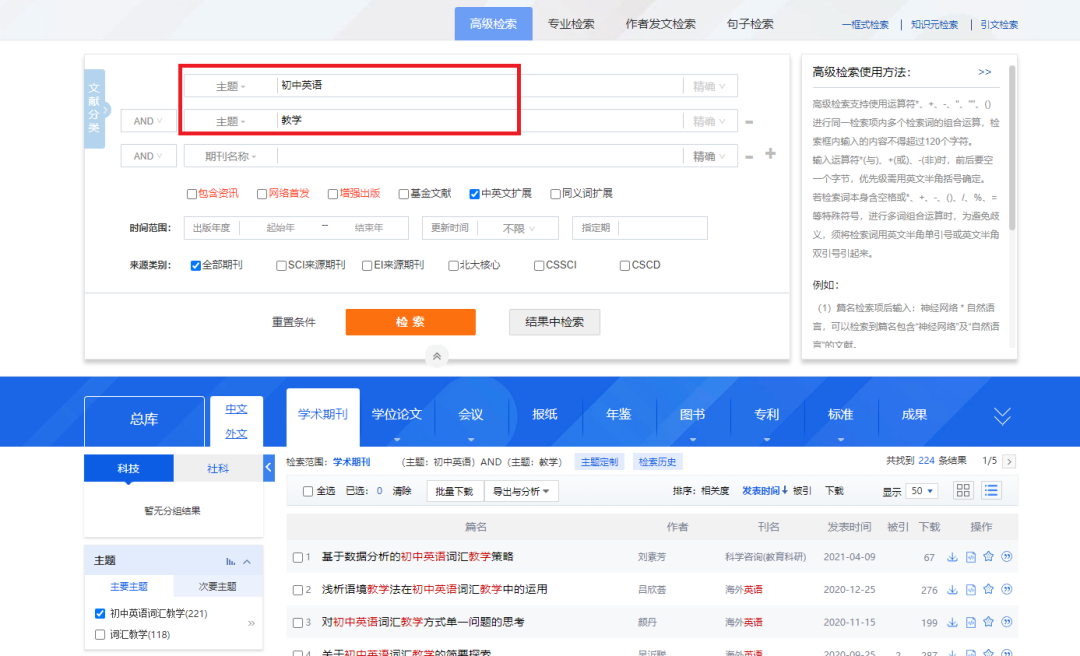Enable 增强出版 checkbox
Screen dimensions: 1080x656
(333, 194)
